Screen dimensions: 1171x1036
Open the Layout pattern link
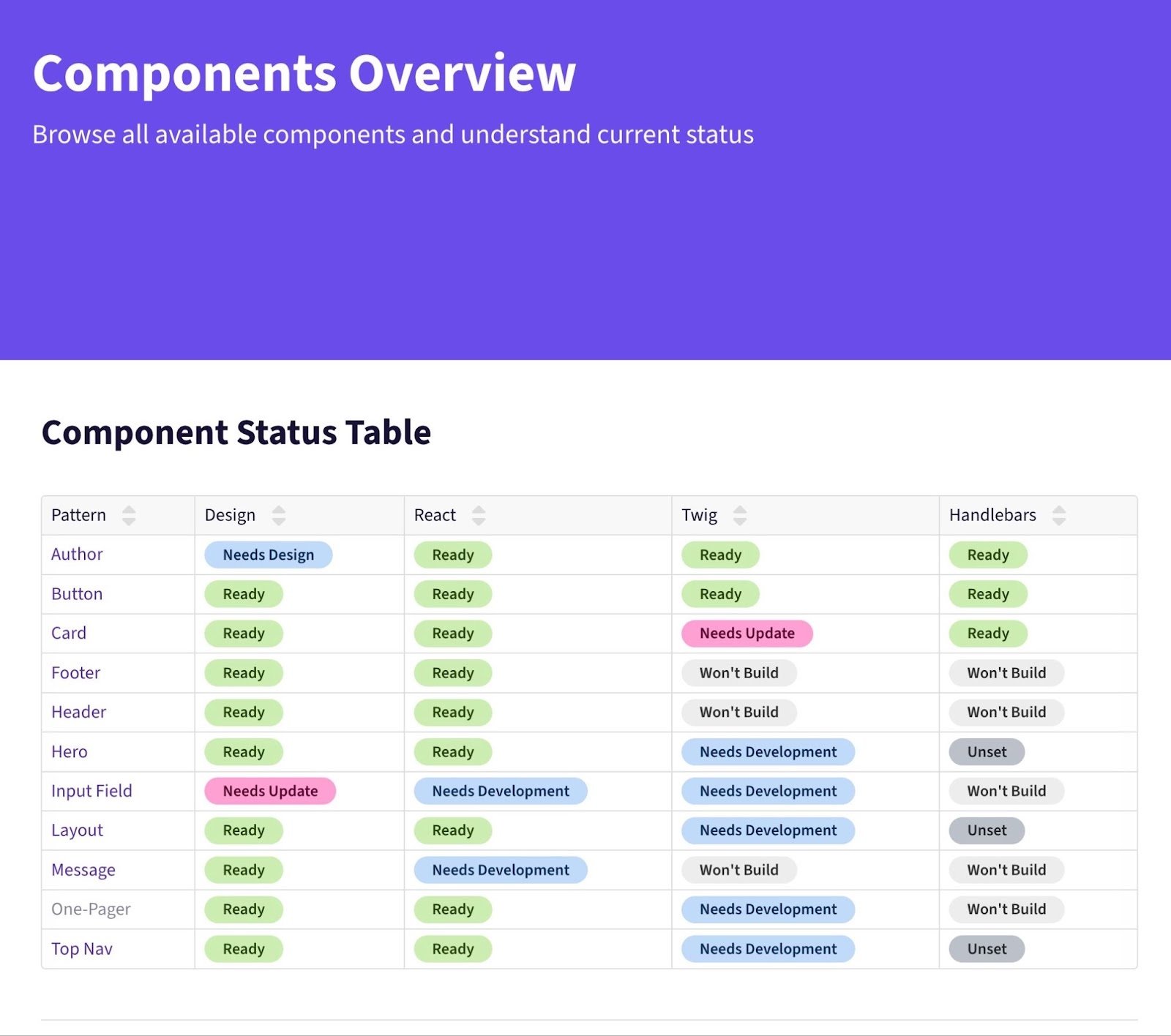point(77,831)
